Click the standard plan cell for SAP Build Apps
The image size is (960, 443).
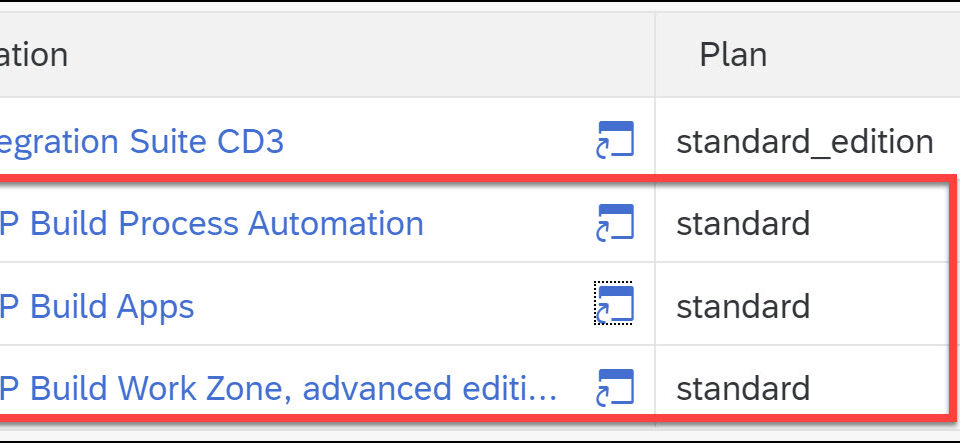click(743, 306)
